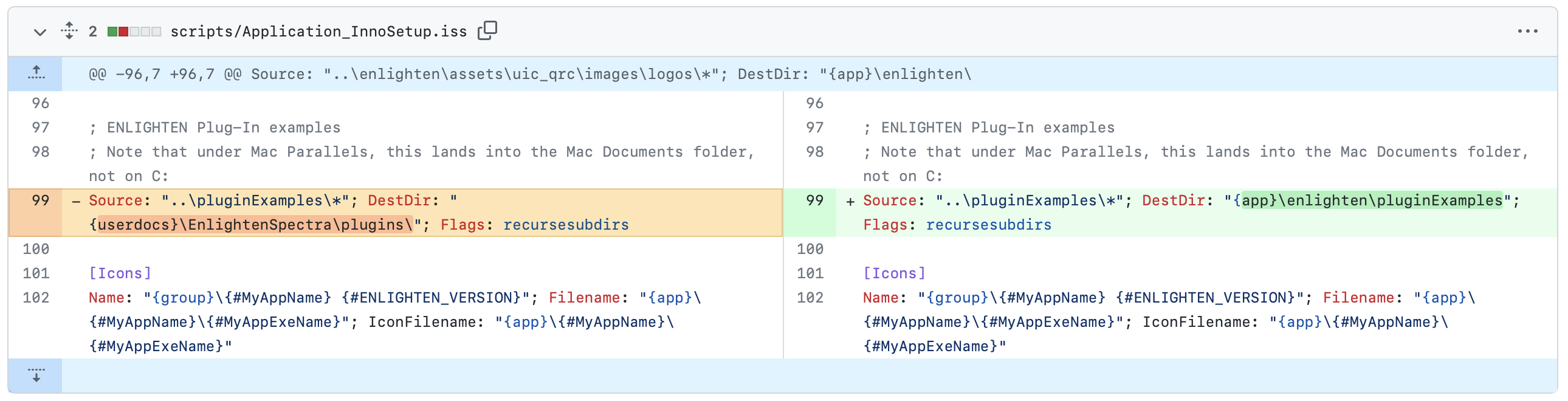Click removed text {userdocs}\EnlightenSpectra\plugins\
Image resolution: width=1568 pixels, height=401 pixels.
tap(251, 225)
